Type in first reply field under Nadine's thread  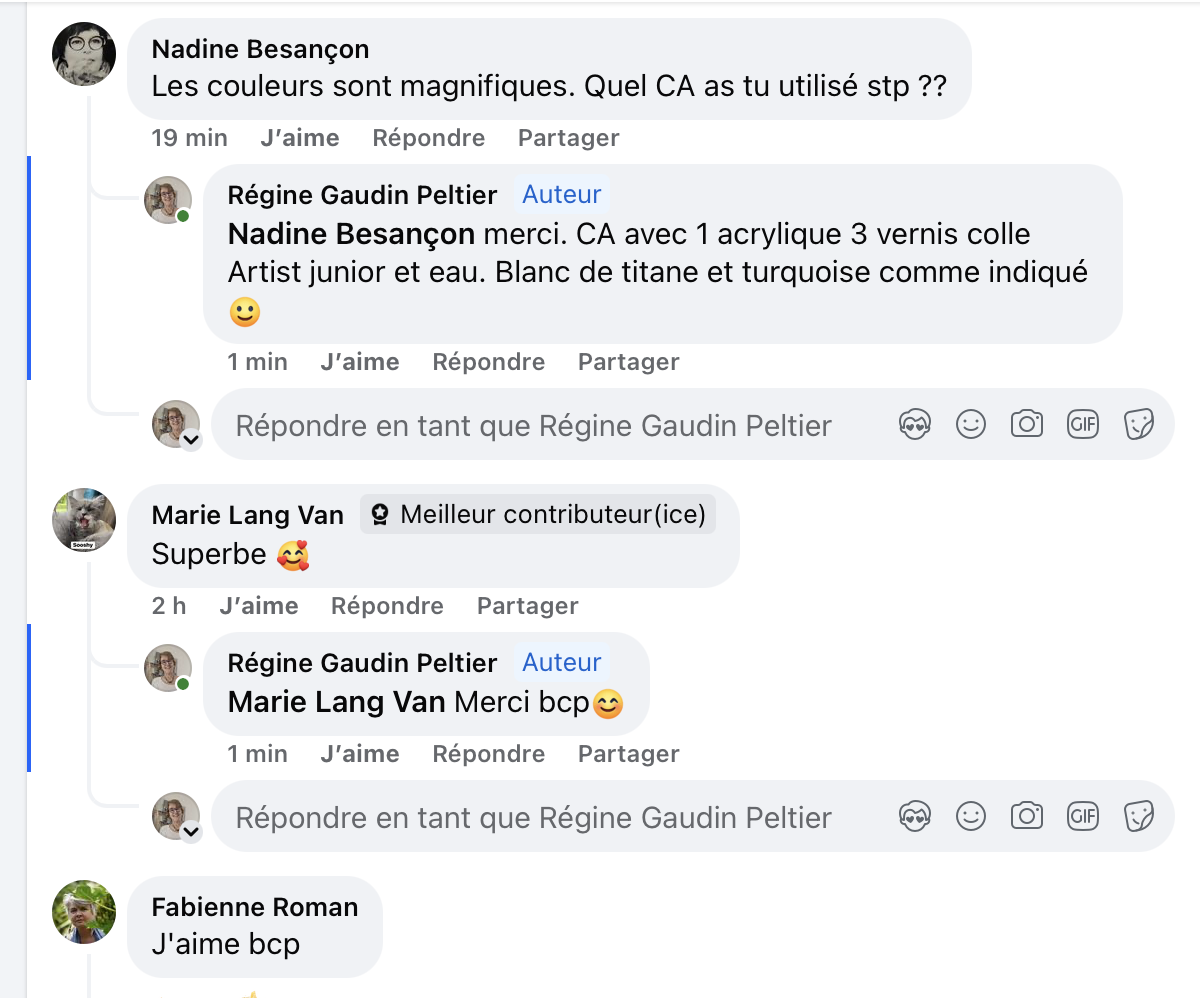click(533, 426)
